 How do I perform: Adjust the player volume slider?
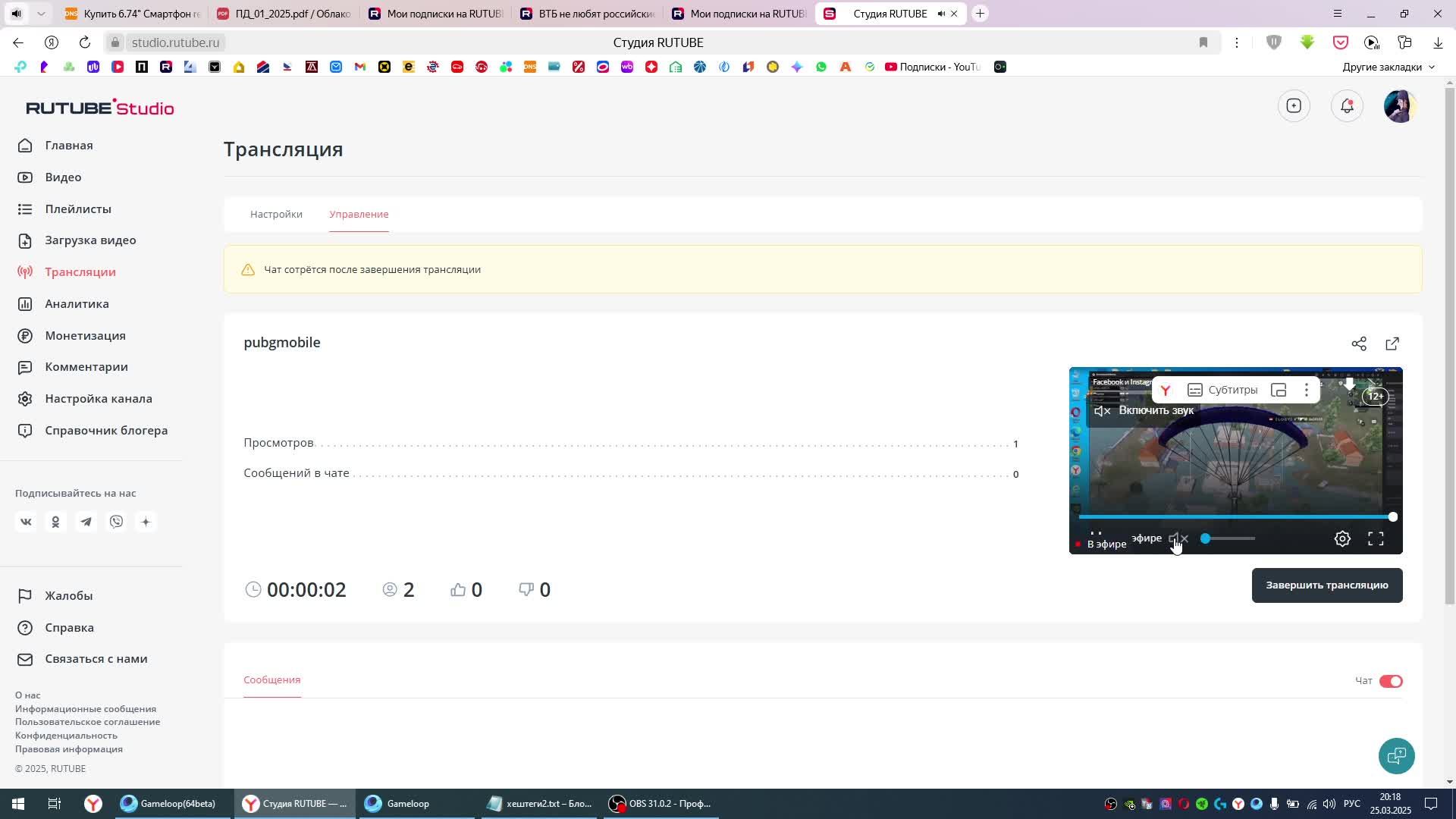1227,539
